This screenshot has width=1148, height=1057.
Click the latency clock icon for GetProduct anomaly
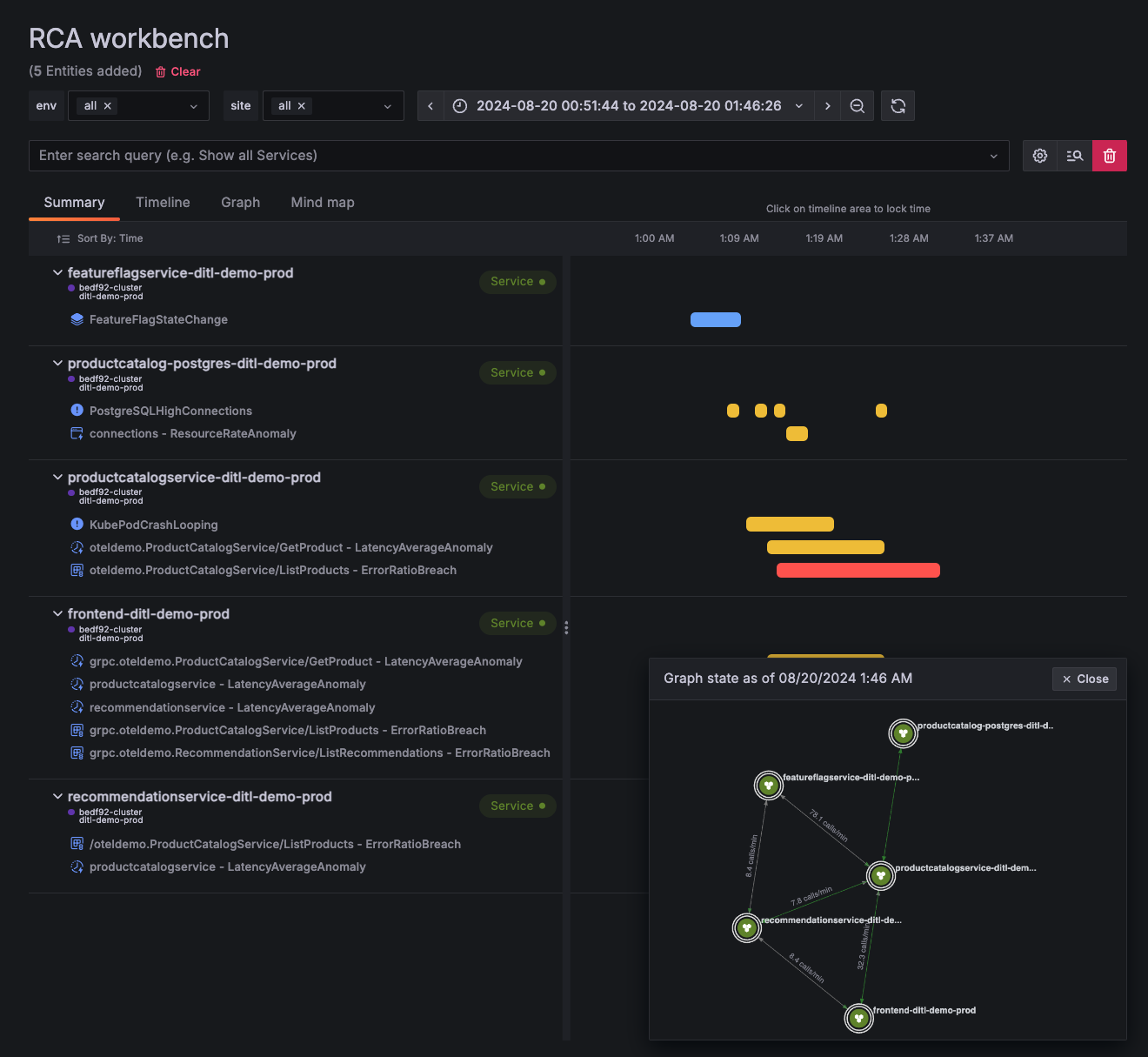point(77,547)
